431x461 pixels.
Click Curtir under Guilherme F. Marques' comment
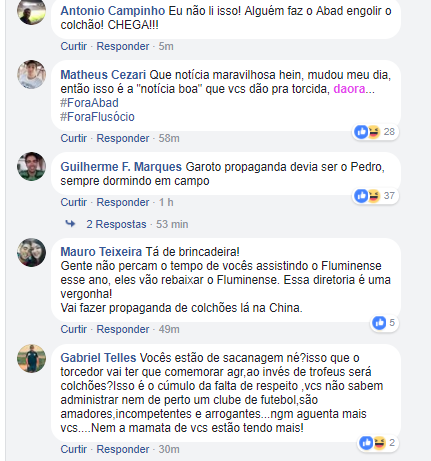(x=74, y=202)
